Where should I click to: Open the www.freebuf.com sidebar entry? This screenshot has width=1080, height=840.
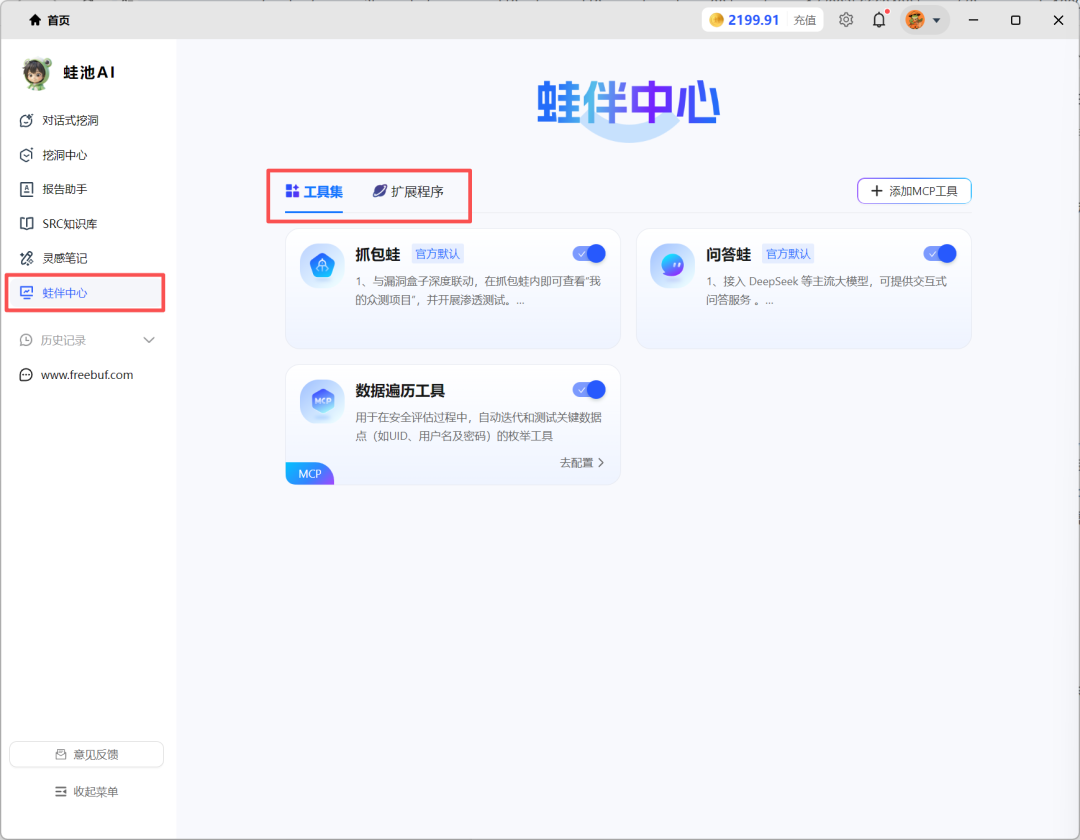[x=86, y=374]
